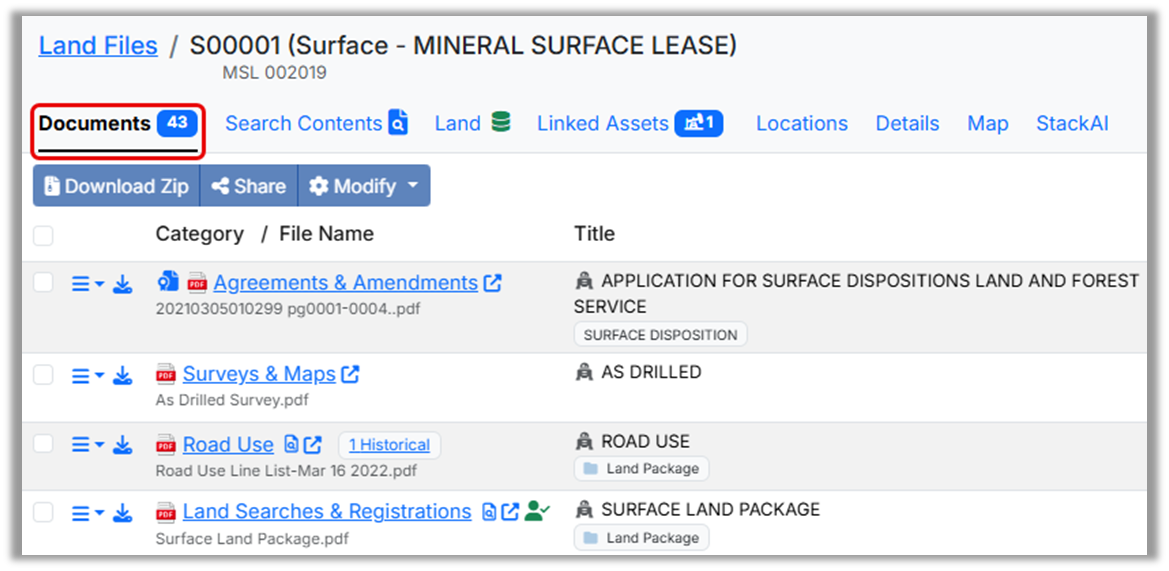Viewport: 1169px width, 571px height.
Task: Open Road Use document in new window
Action: 314,445
